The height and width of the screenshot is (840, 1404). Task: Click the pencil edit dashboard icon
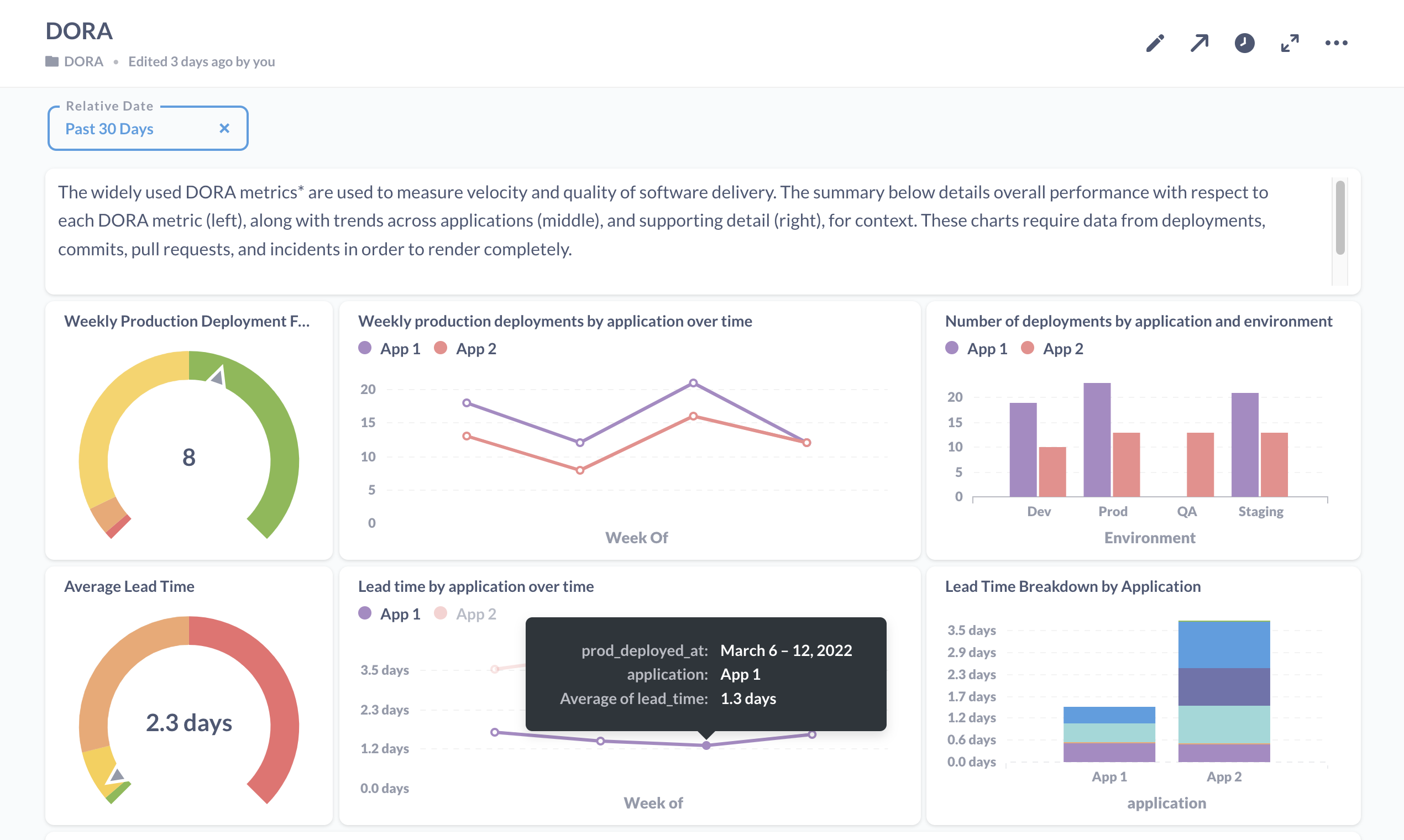point(1155,43)
